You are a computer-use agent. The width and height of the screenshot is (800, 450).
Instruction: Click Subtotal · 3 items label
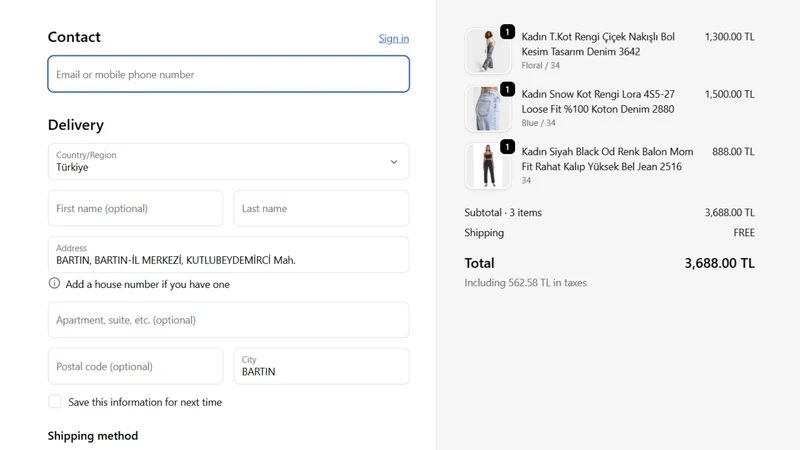coord(503,212)
